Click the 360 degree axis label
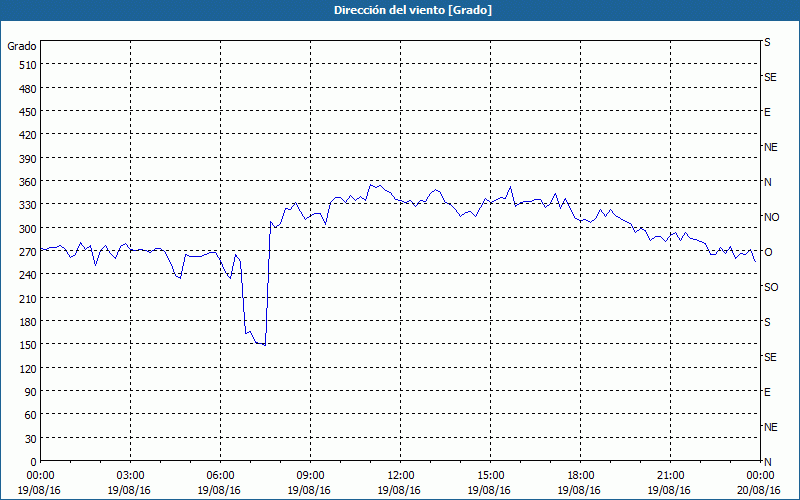The image size is (800, 500). point(28,182)
